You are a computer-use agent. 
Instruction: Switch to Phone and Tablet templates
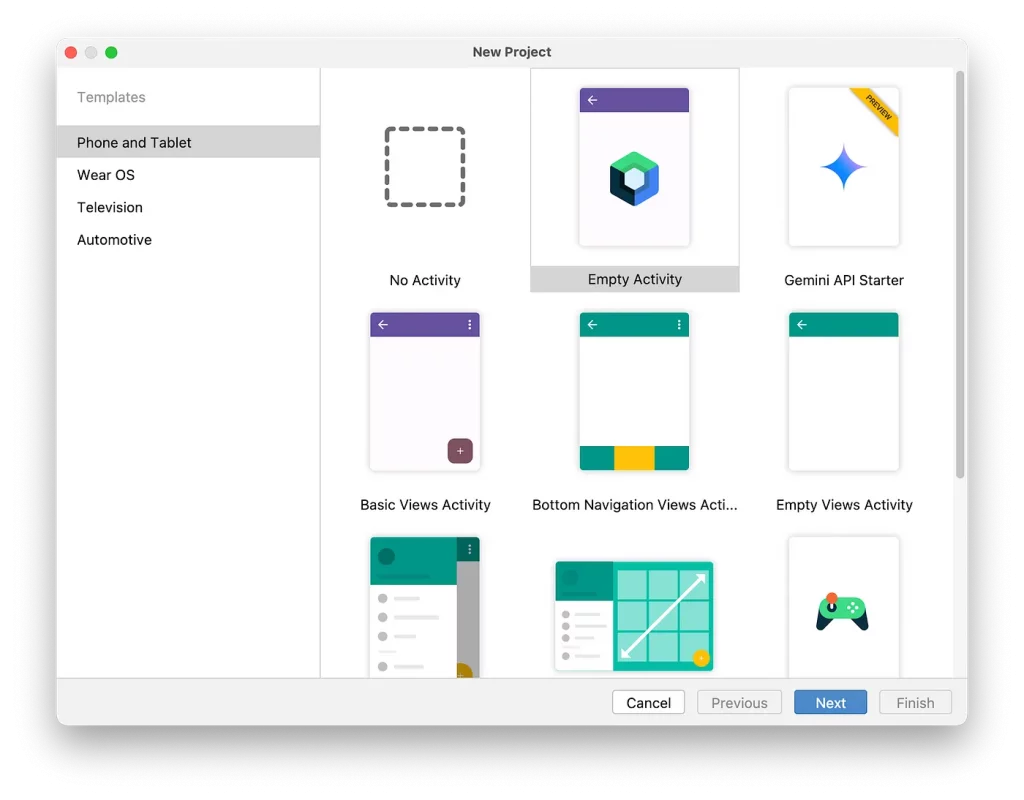pyautogui.click(x=134, y=142)
